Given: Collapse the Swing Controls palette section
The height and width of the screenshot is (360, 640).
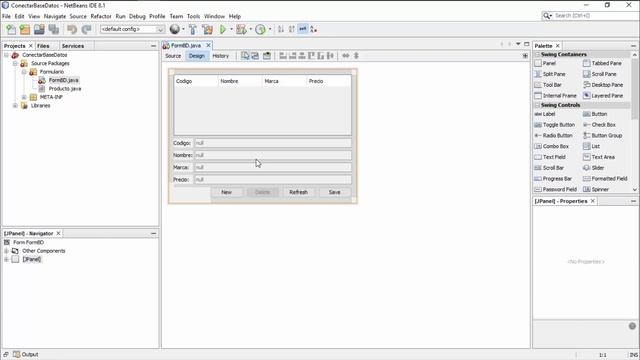Looking at the screenshot, I should pyautogui.click(x=538, y=105).
